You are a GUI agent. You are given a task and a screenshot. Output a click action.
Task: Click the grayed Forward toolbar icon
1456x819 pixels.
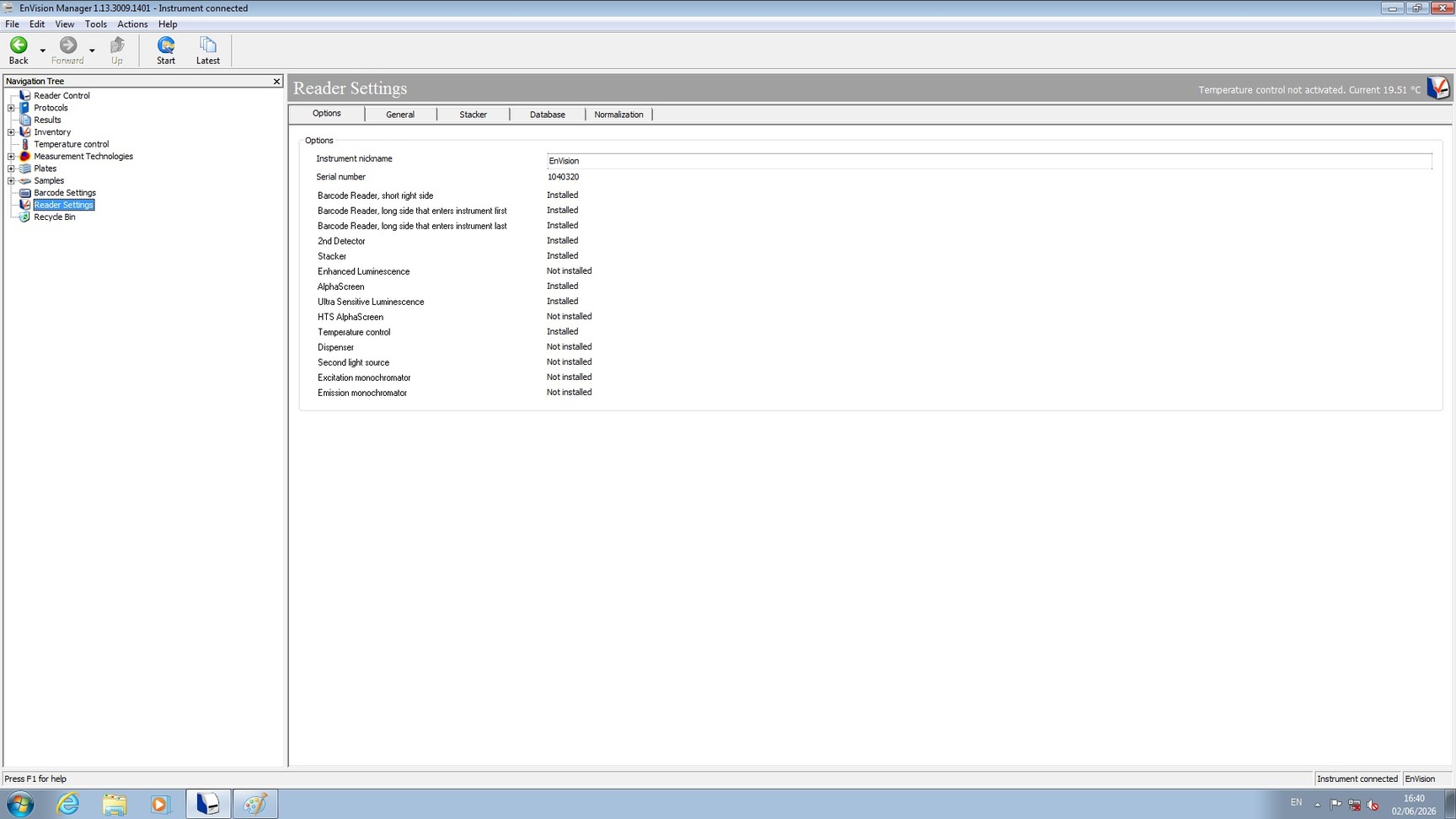(x=67, y=45)
